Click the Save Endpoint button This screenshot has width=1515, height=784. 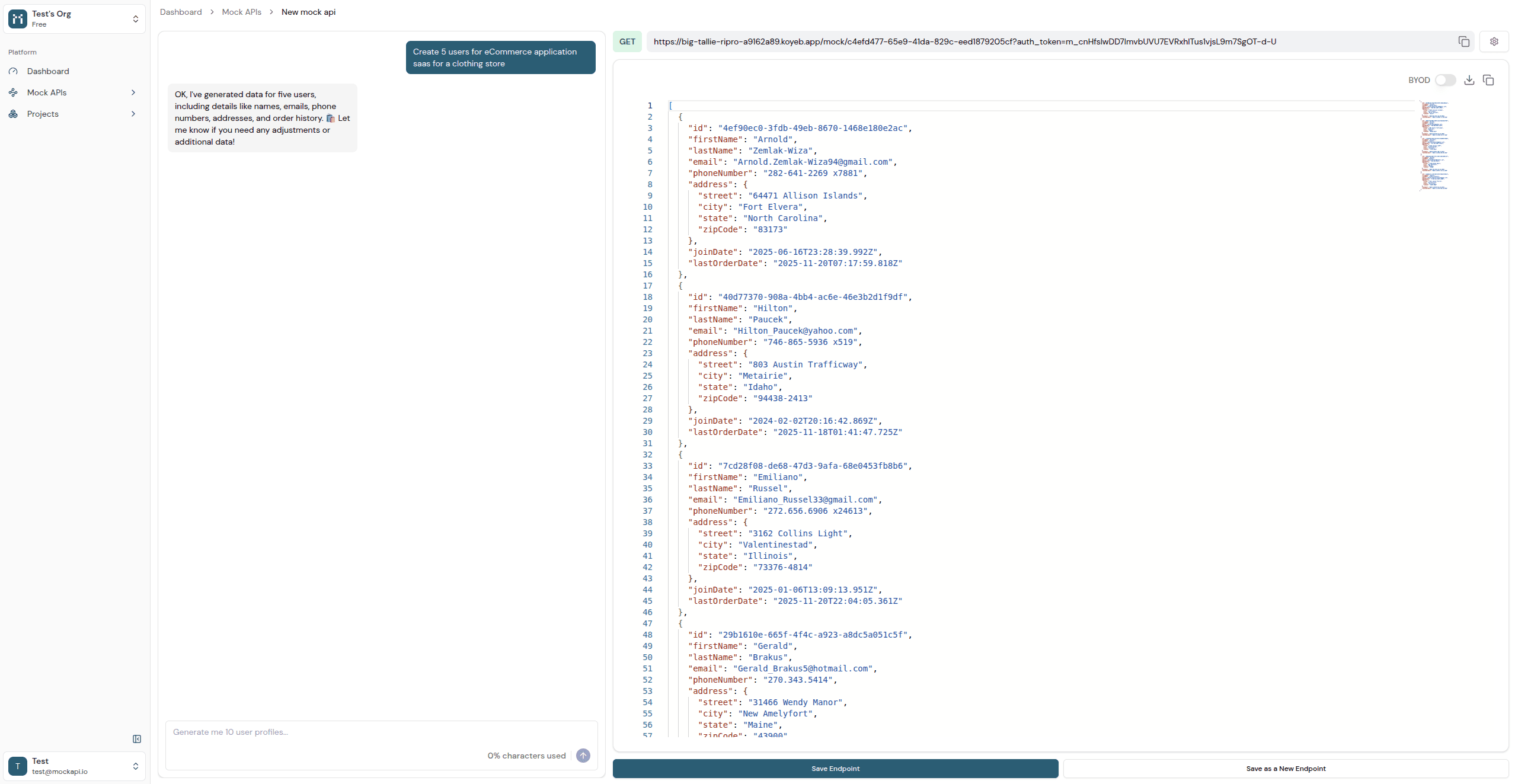point(835,768)
